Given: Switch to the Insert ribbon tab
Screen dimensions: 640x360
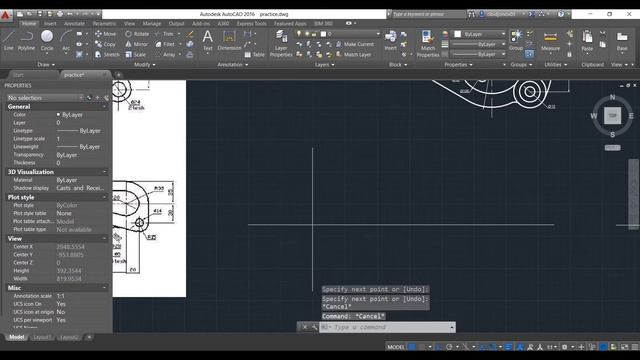Looking at the screenshot, I should pyautogui.click(x=50, y=24).
